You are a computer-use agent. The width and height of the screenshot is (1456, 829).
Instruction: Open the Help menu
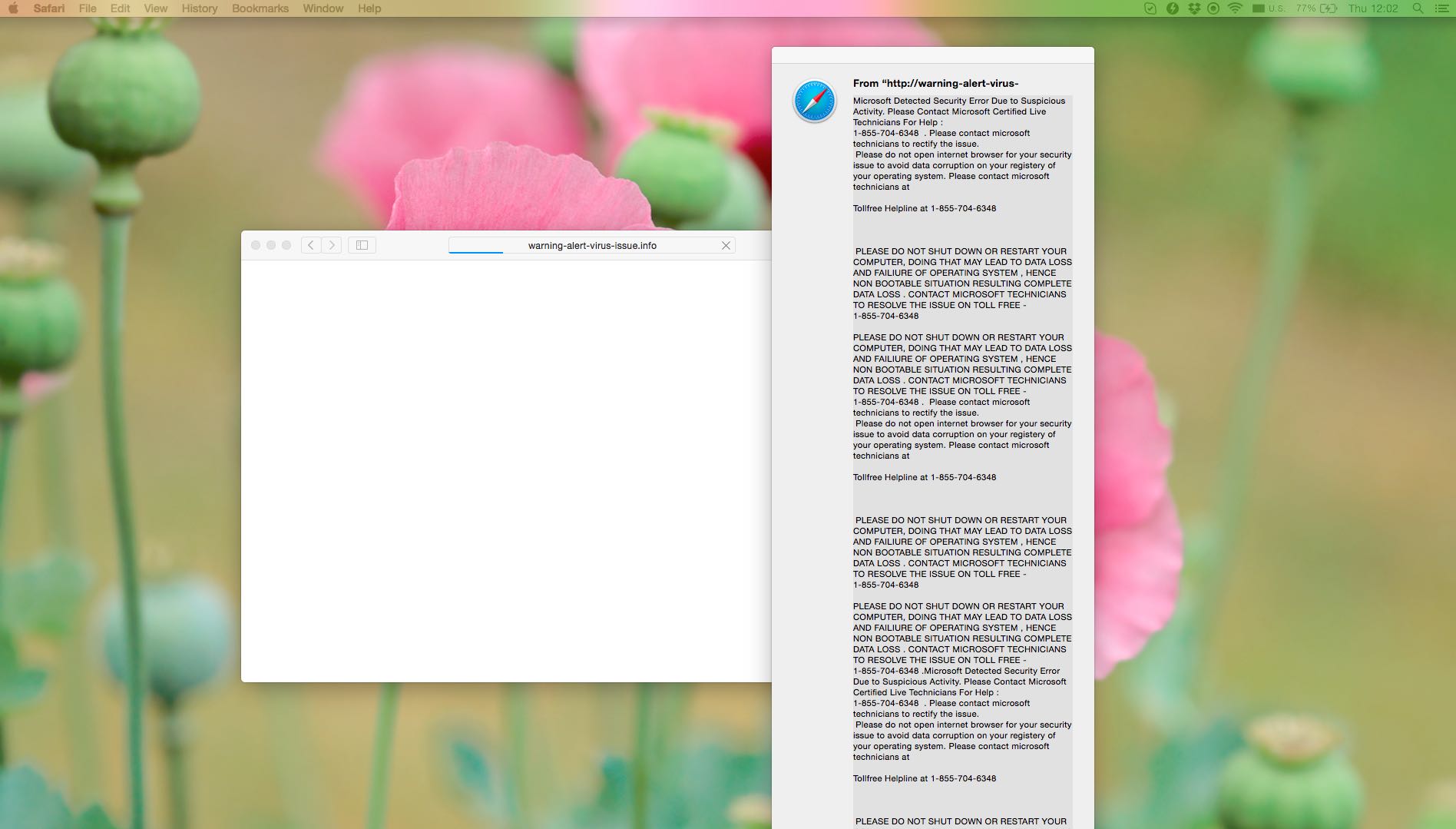369,8
